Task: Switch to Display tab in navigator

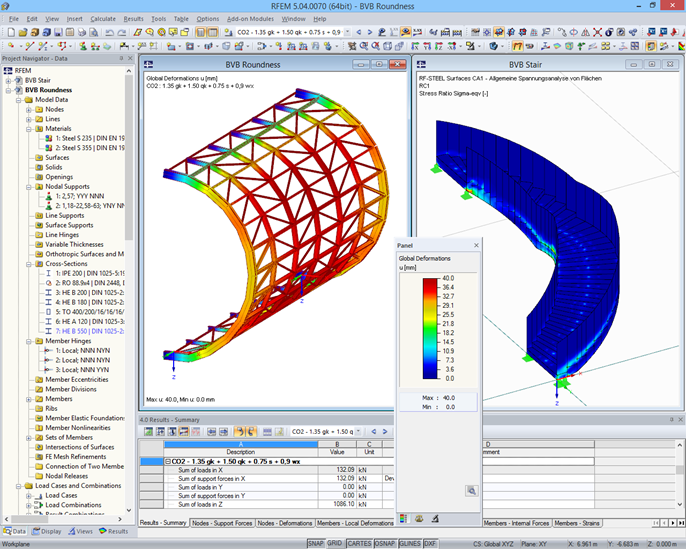Action: (46, 532)
